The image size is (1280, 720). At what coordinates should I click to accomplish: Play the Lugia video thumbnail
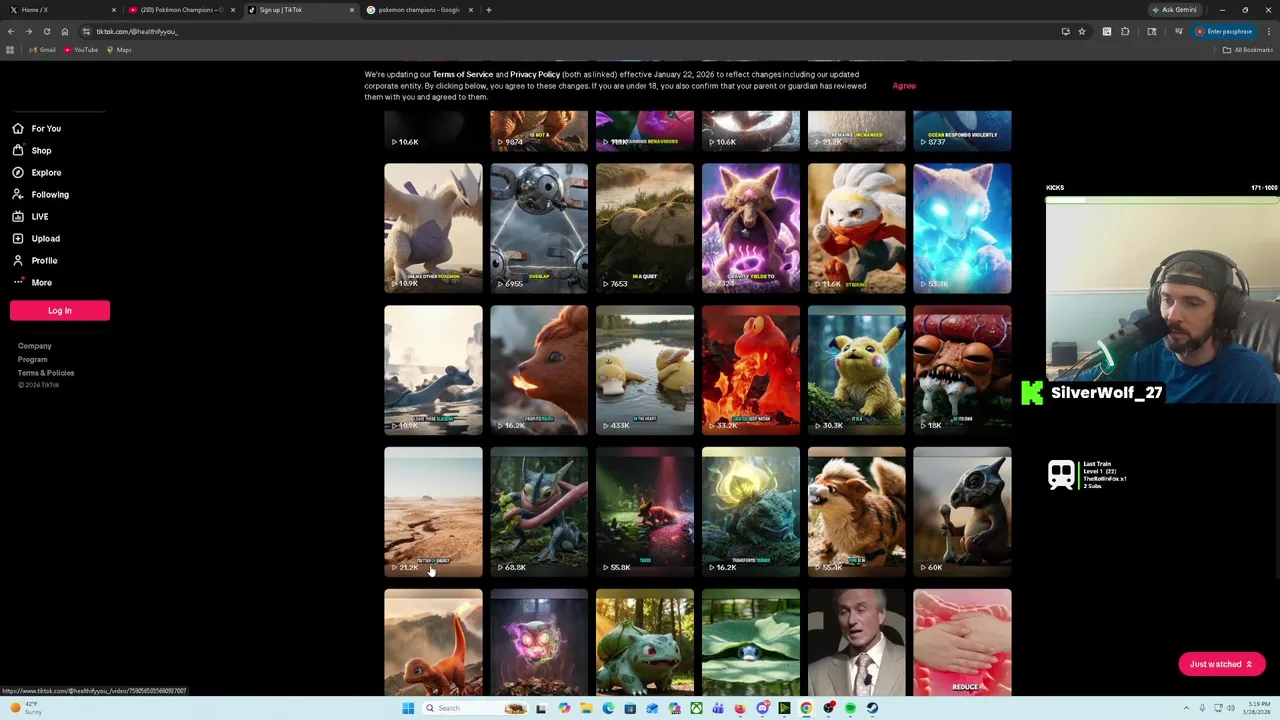[x=433, y=228]
